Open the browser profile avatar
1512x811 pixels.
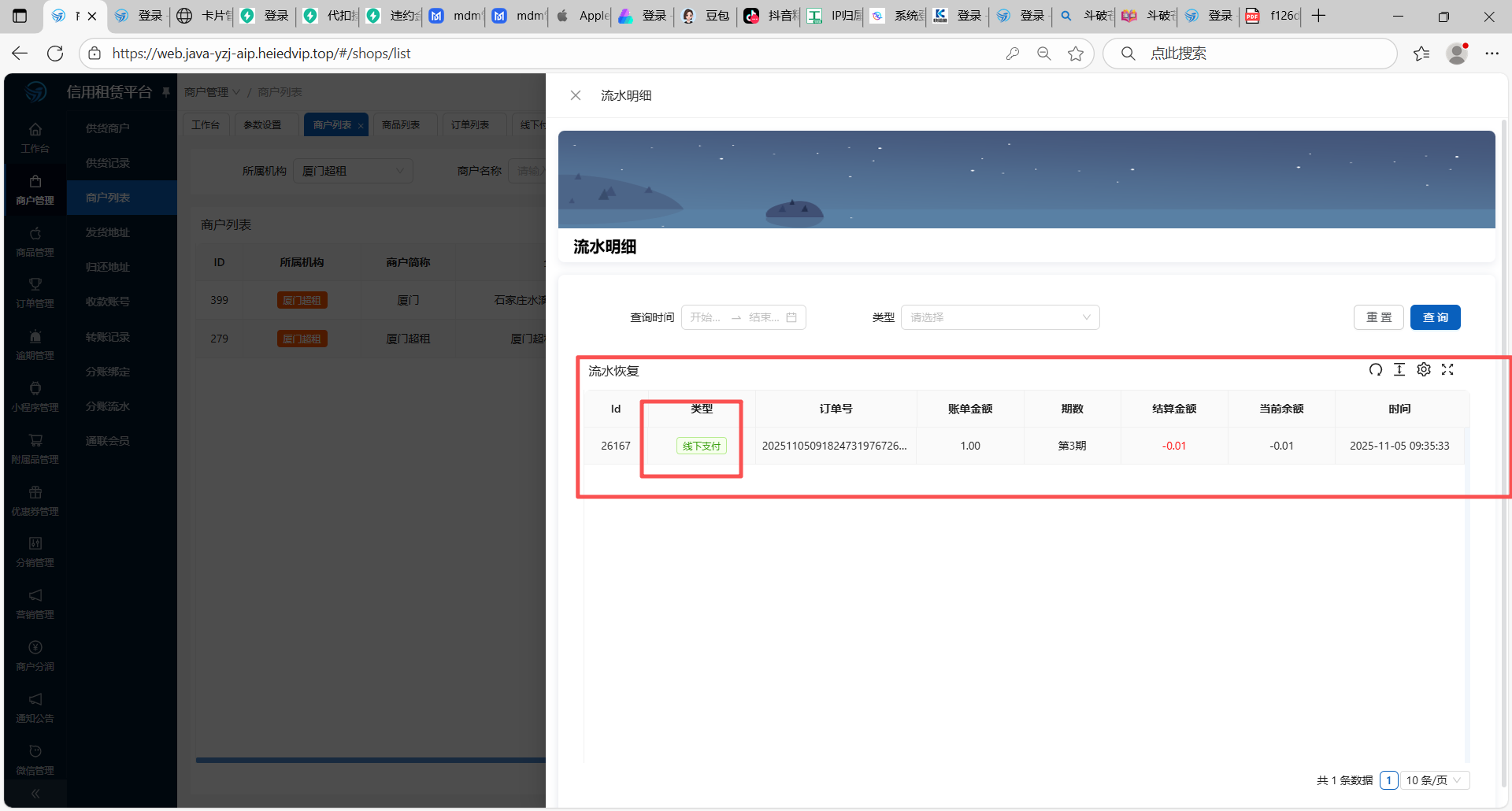pyautogui.click(x=1457, y=54)
